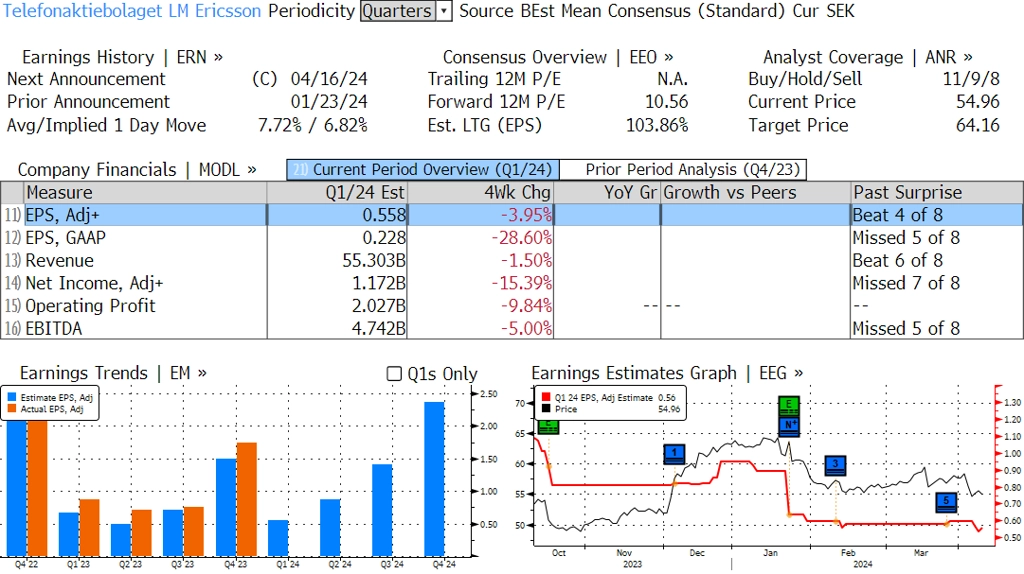This screenshot has width=1024, height=574.
Task: Click the YoY Gr column header
Action: [x=607, y=193]
